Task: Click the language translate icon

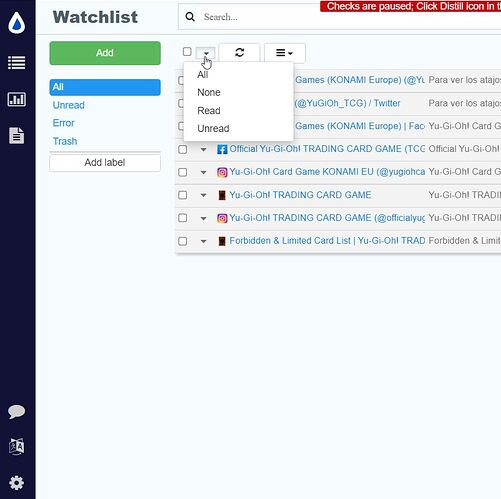Action: click(16, 446)
